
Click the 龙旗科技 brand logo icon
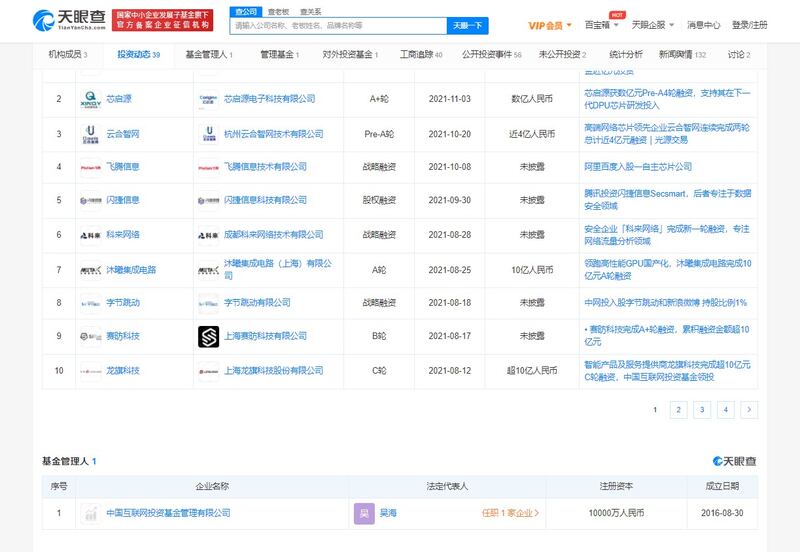pyautogui.click(x=90, y=371)
